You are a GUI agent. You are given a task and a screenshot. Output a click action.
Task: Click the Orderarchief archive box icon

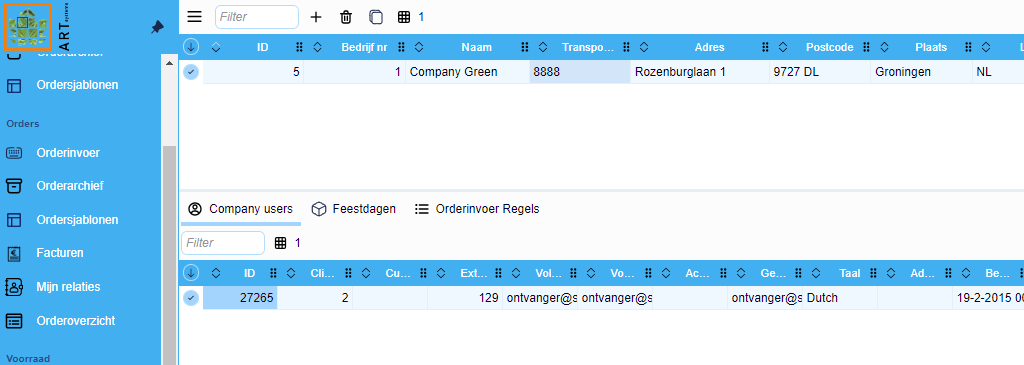(14, 186)
